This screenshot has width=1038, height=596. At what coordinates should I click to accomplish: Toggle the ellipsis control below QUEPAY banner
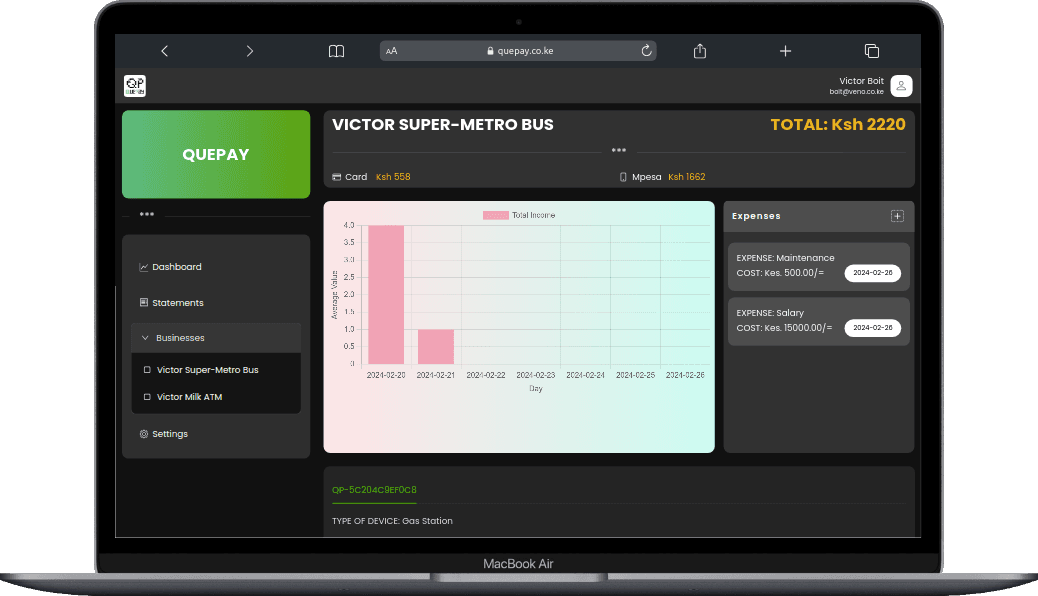click(x=146, y=214)
